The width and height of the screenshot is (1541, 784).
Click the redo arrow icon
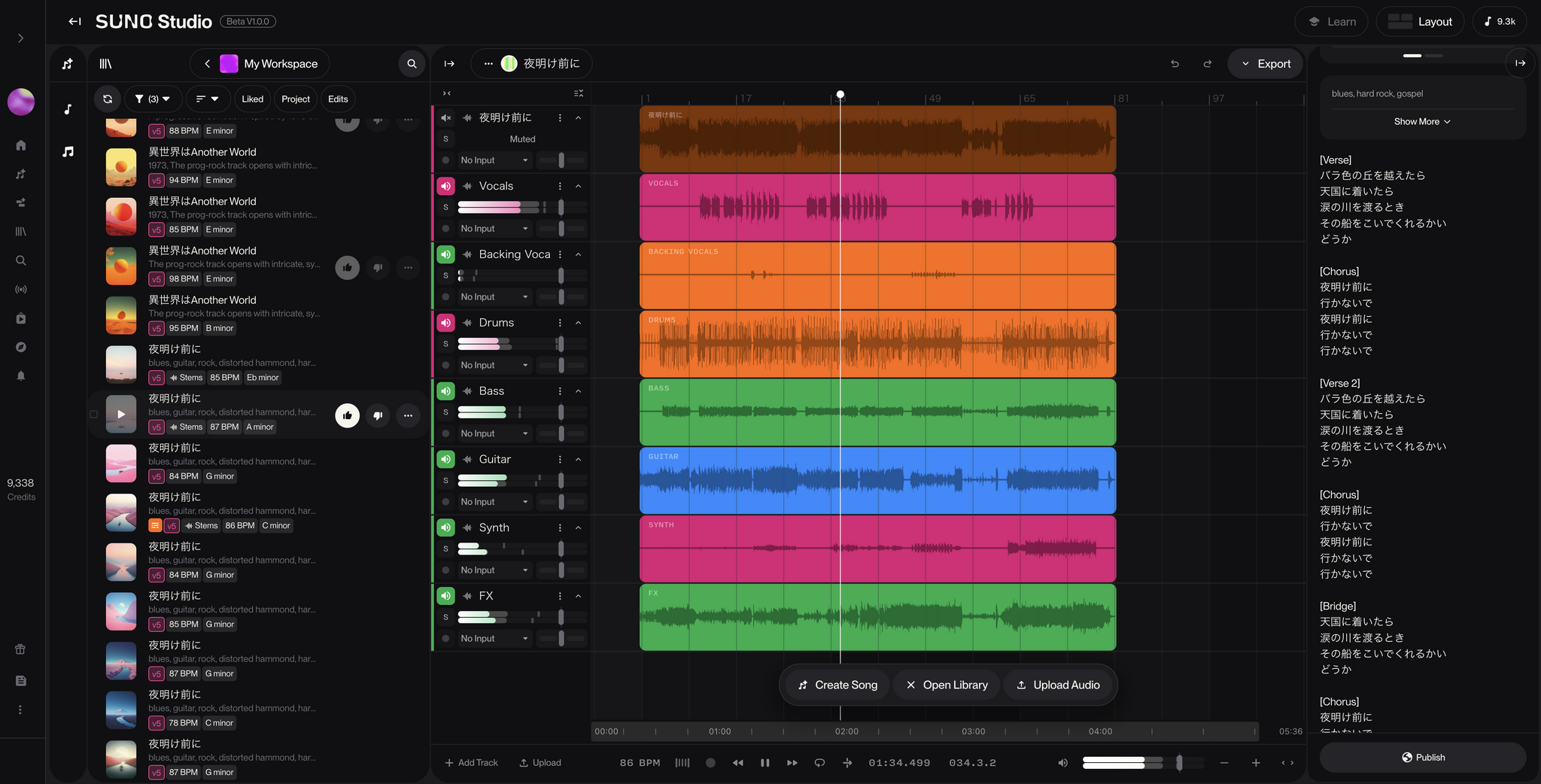click(x=1207, y=64)
